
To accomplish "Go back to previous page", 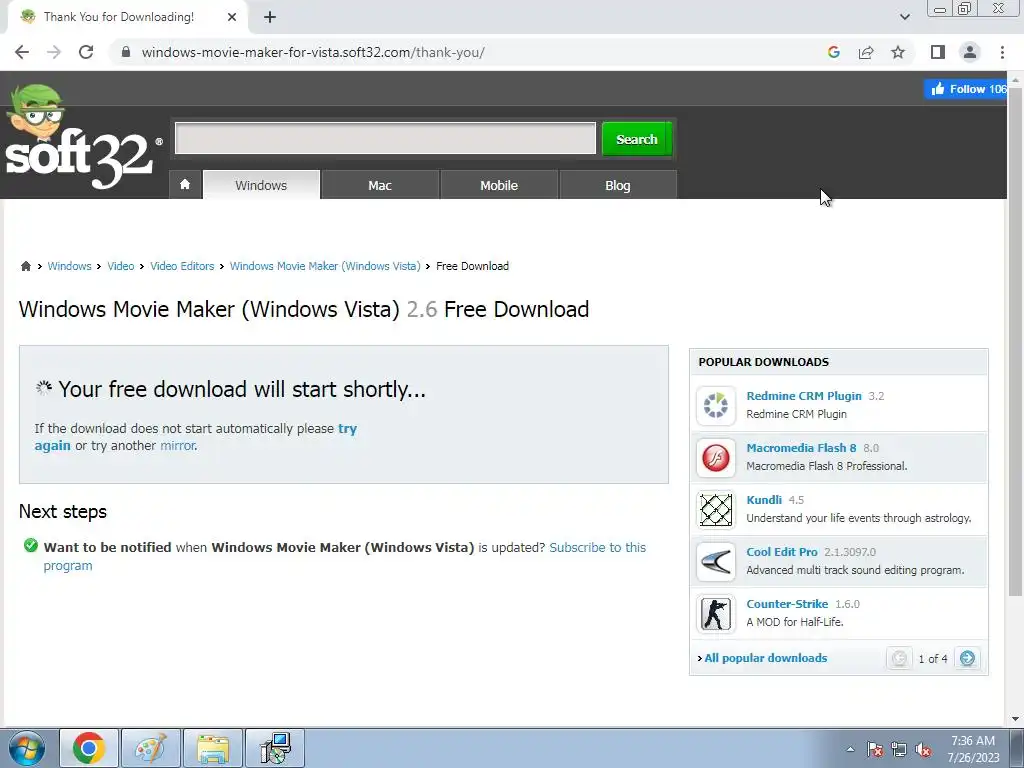I will [22, 52].
